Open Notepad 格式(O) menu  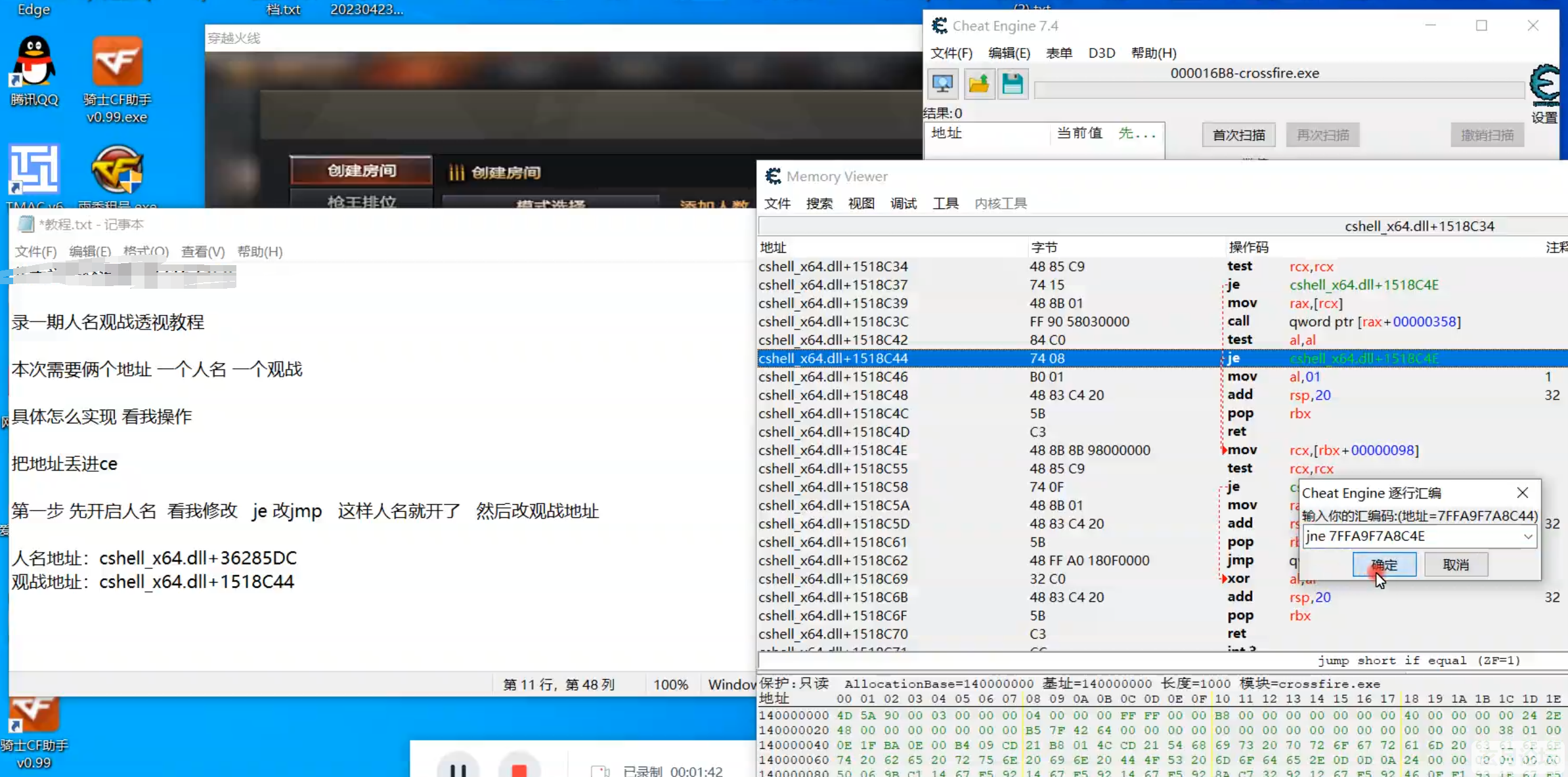coord(146,252)
